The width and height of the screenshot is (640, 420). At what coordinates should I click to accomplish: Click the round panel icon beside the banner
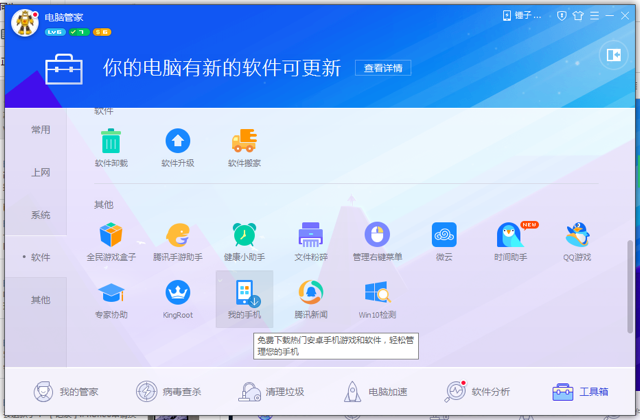click(x=613, y=55)
